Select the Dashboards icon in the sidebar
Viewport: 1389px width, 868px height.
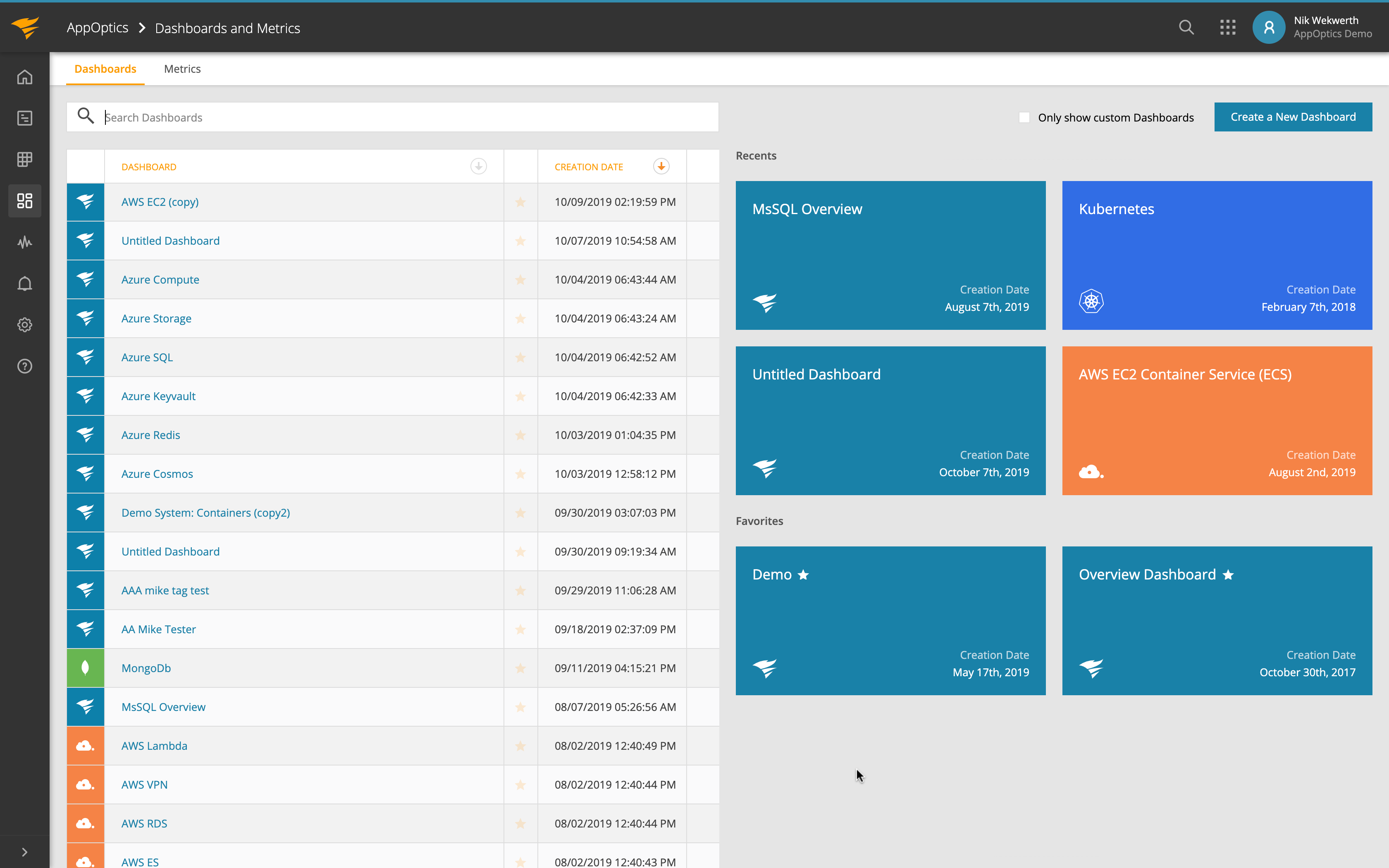[25, 201]
